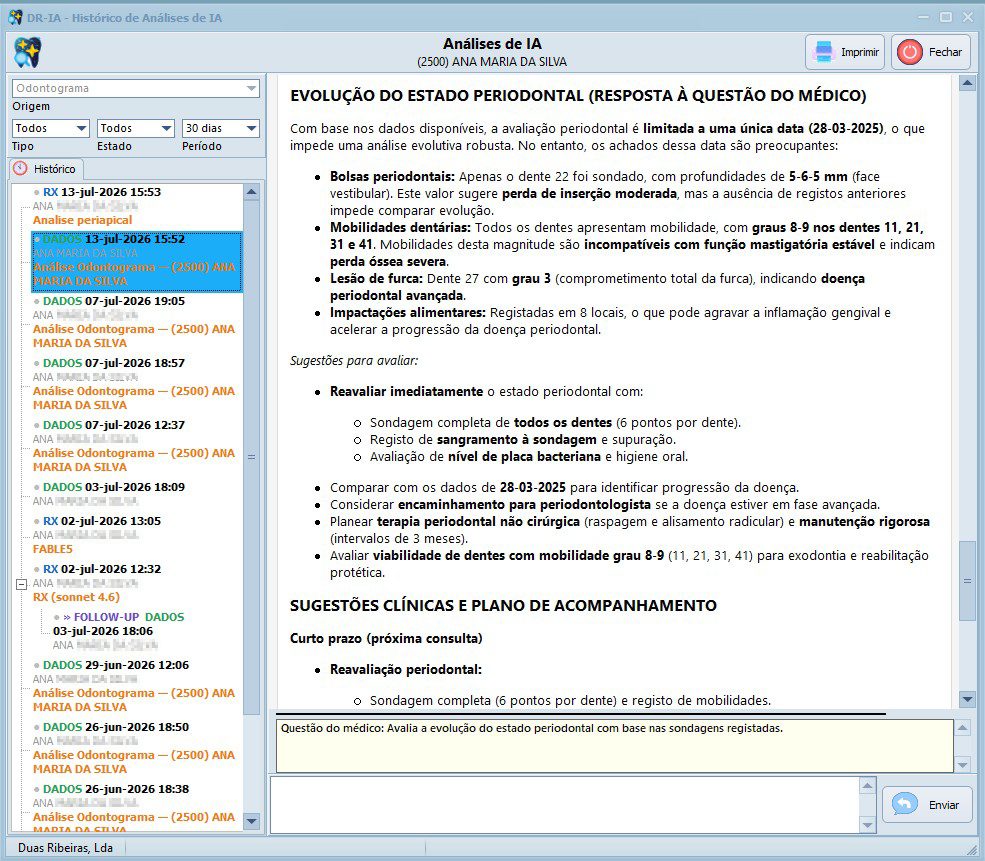Click the 'EVOLUÇÃO DO ESTADO PERIODONTAL' heading
The image size is (985, 861).
click(x=578, y=96)
